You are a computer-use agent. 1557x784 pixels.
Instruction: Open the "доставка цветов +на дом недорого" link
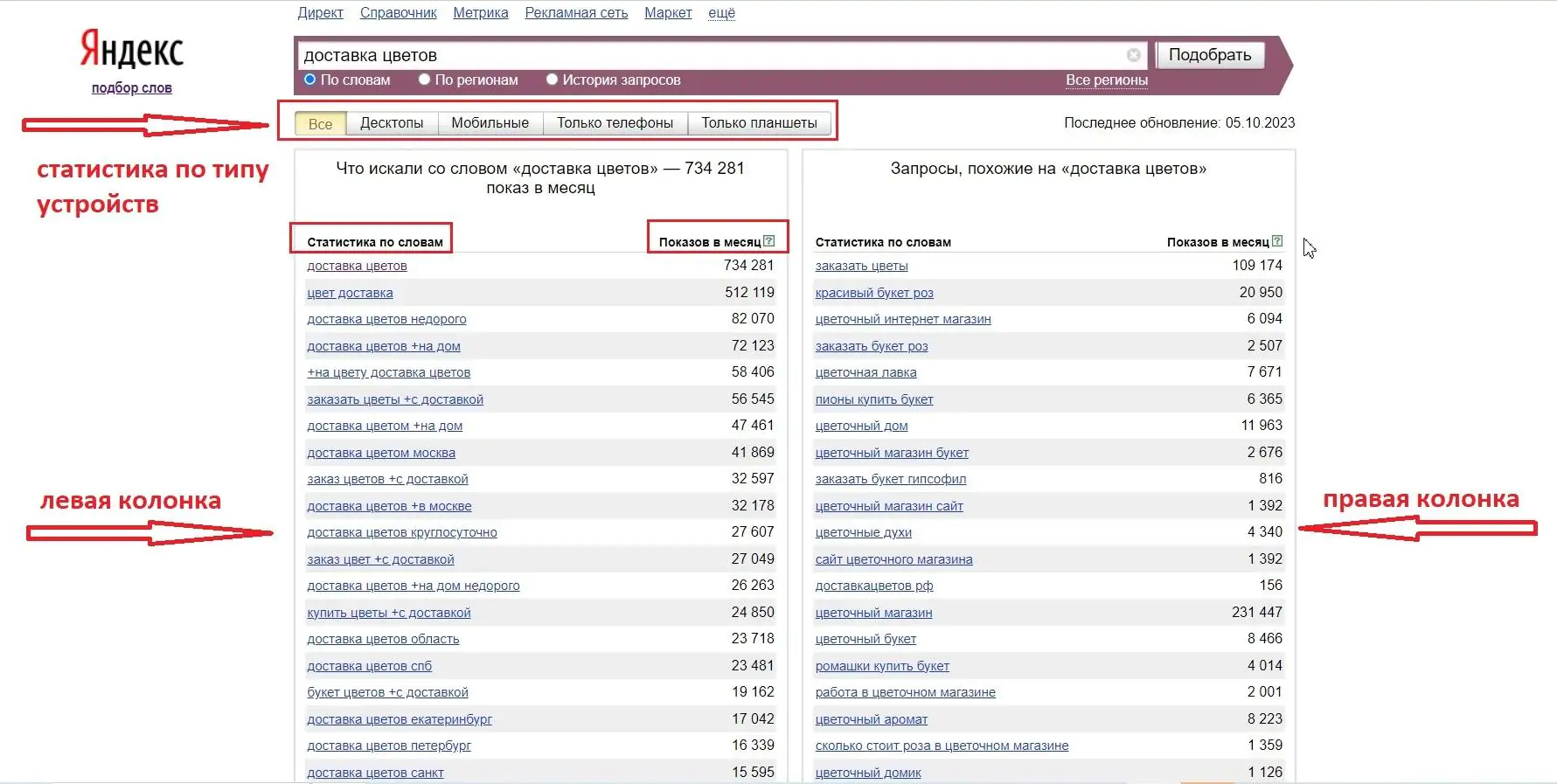(x=414, y=586)
